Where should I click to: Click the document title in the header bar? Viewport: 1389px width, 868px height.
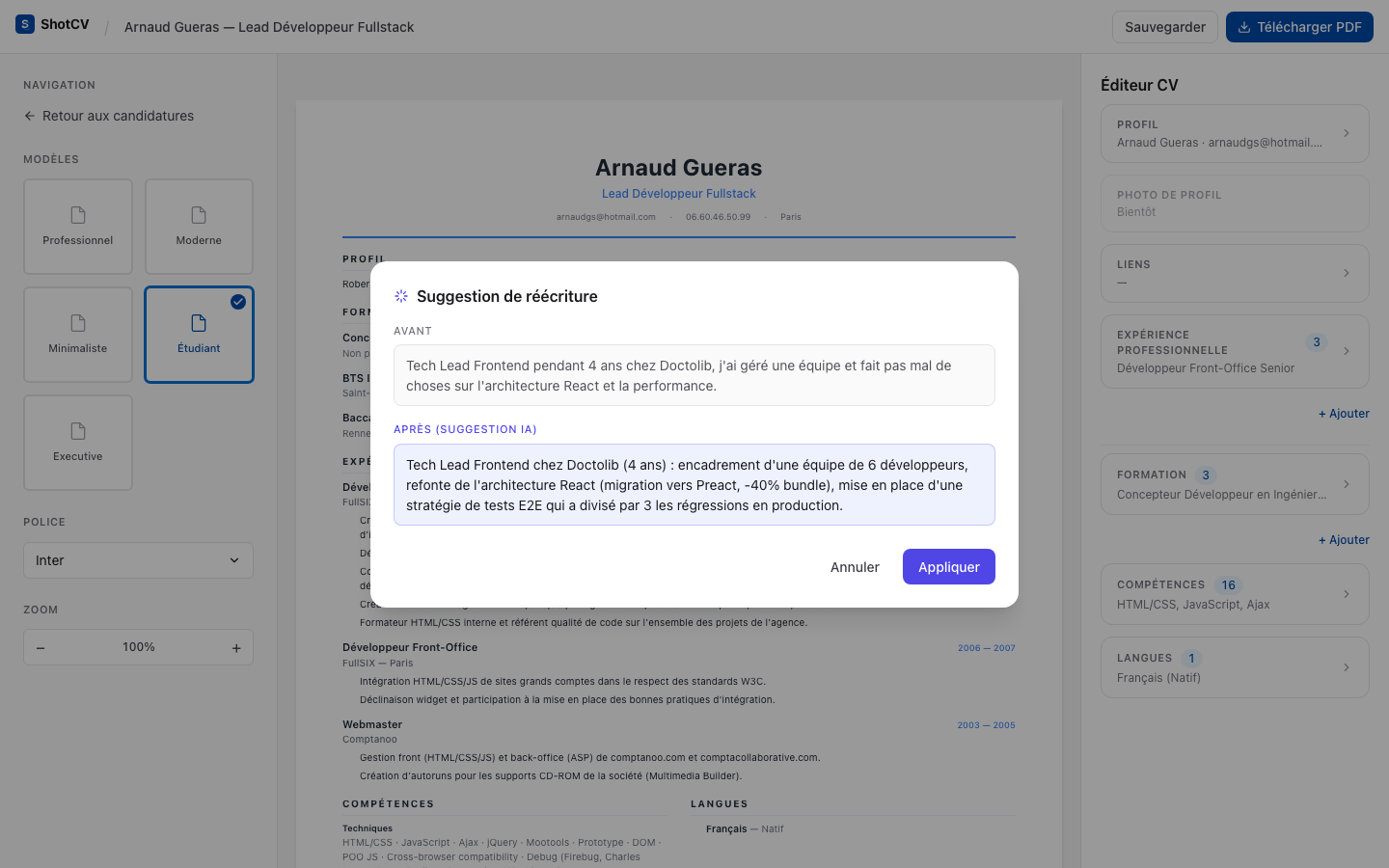click(x=269, y=27)
